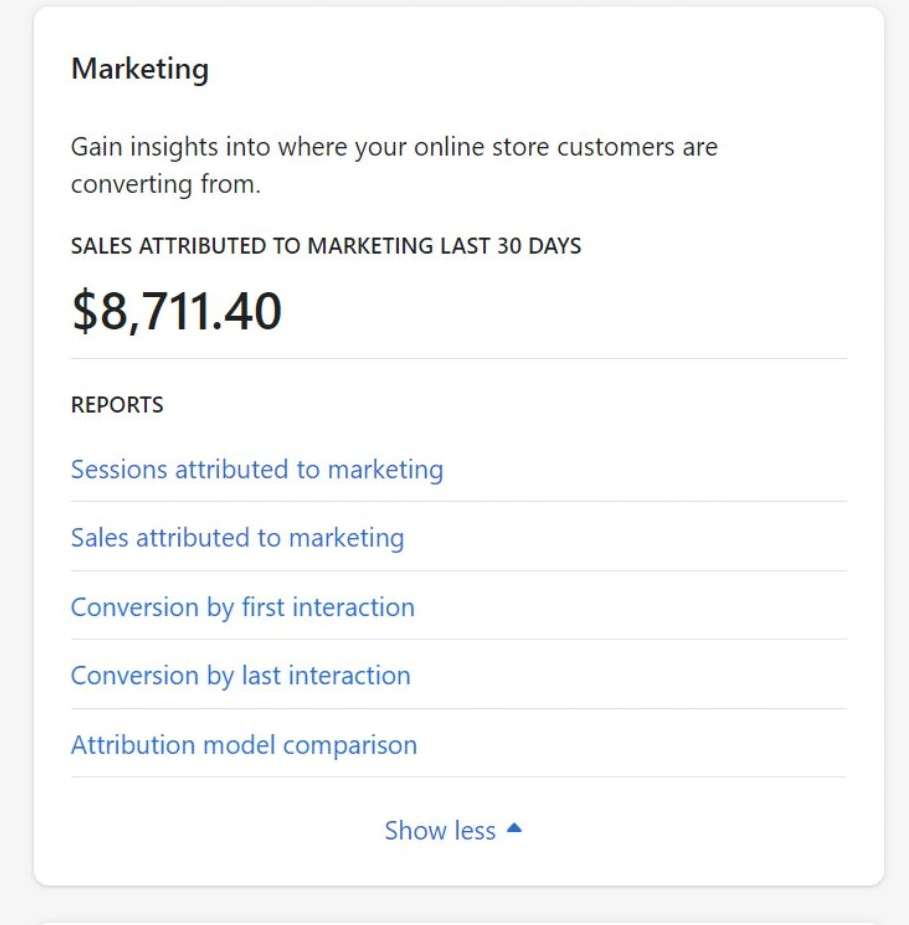Viewport: 909px width, 925px height.
Task: Open Sessions attributed to marketing report
Action: 257,470
